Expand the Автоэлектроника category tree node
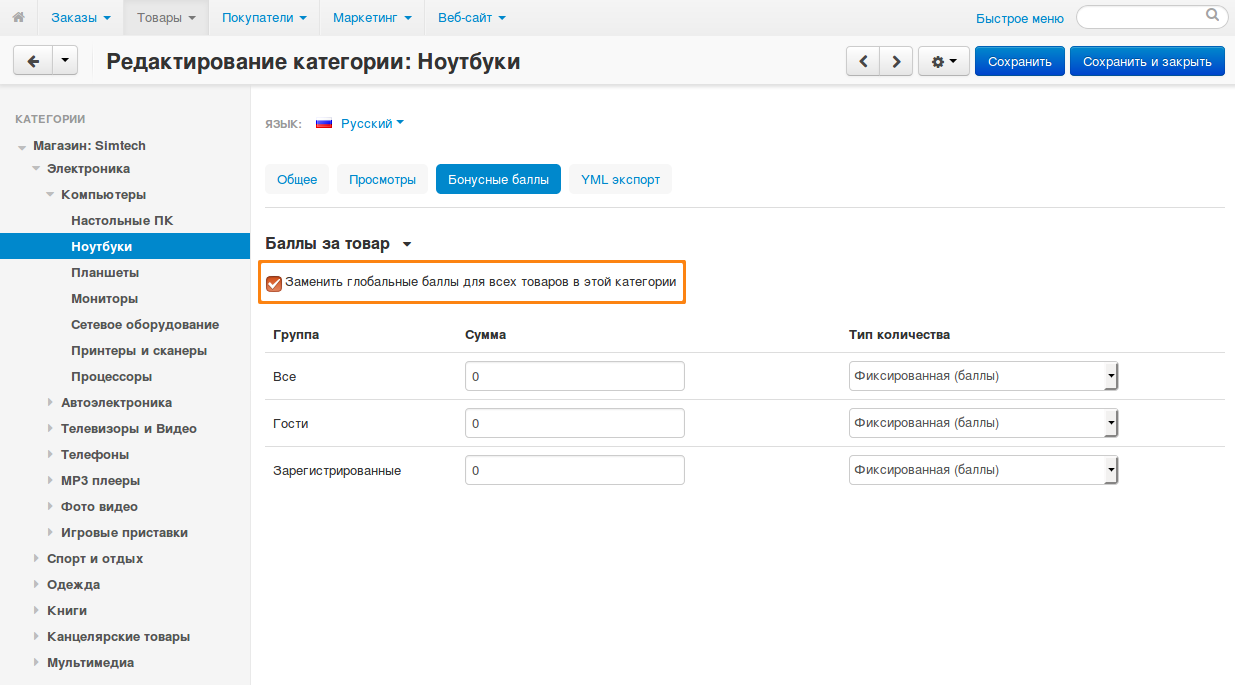Screen dimensions: 1235x685 pyautogui.click(x=51, y=403)
